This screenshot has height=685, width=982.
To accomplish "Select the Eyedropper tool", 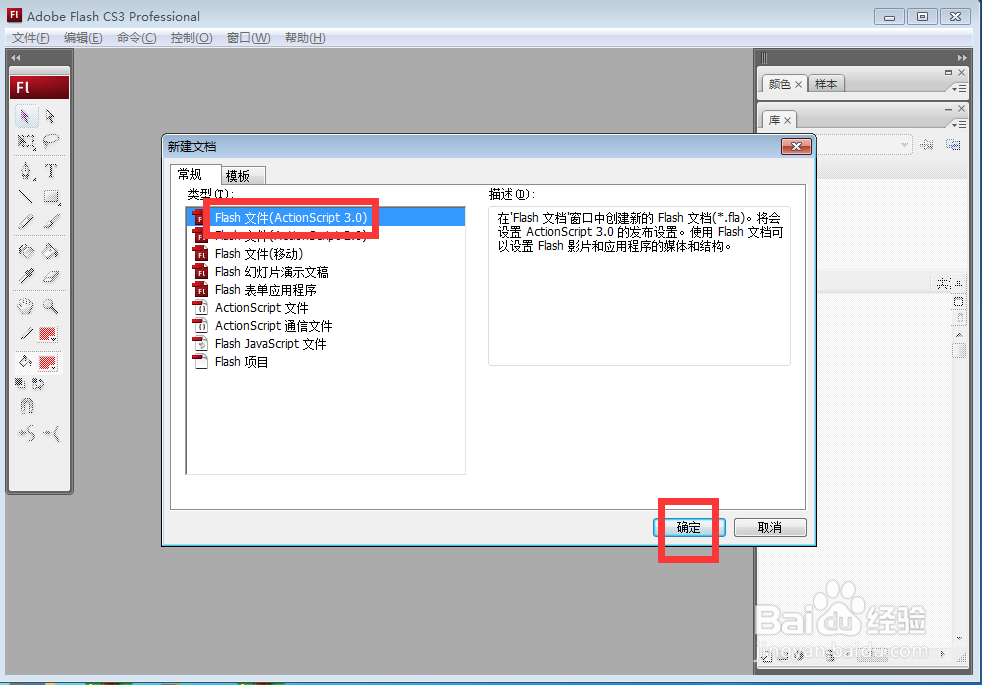I will pos(26,276).
